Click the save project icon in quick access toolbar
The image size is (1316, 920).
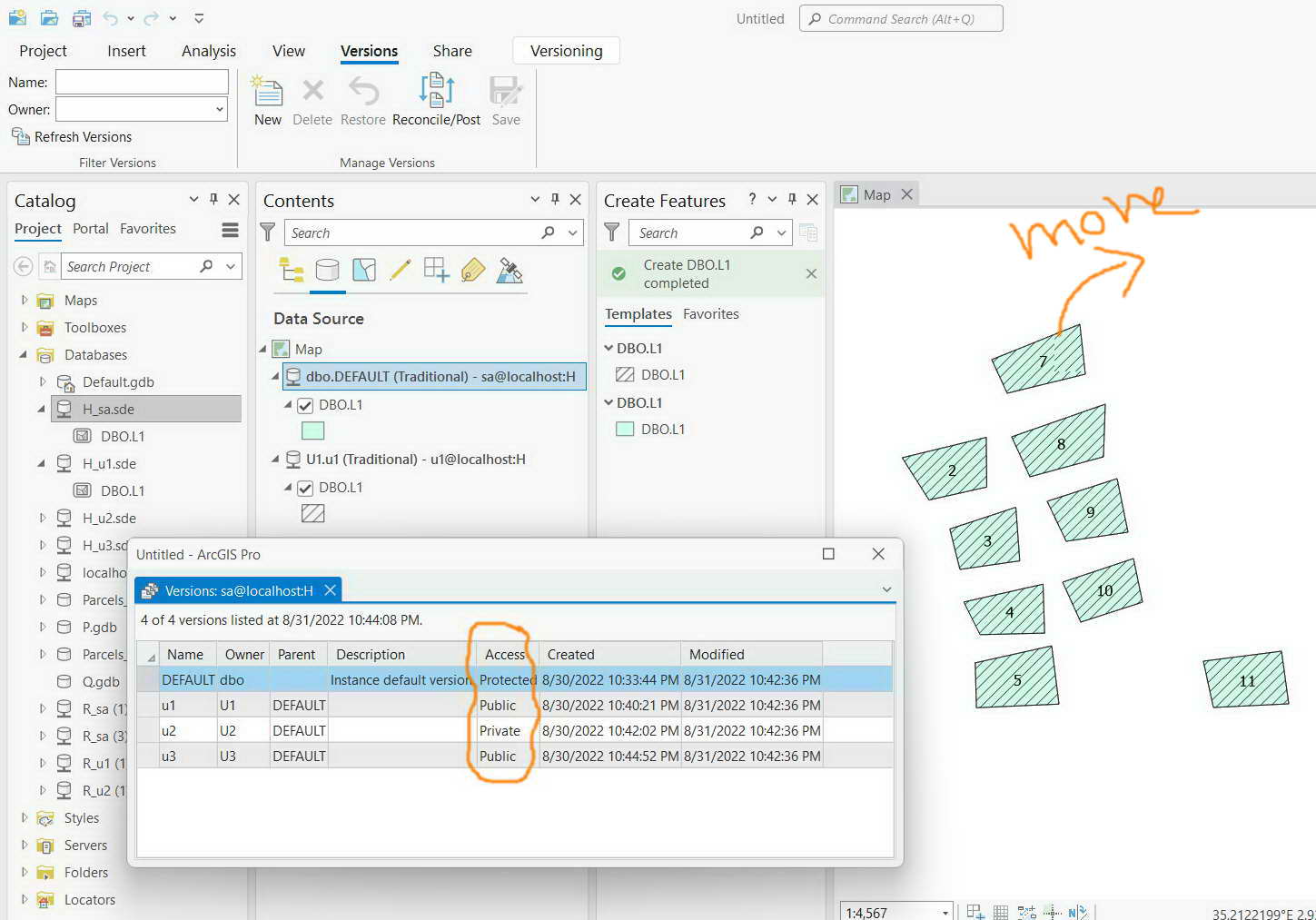(82, 17)
